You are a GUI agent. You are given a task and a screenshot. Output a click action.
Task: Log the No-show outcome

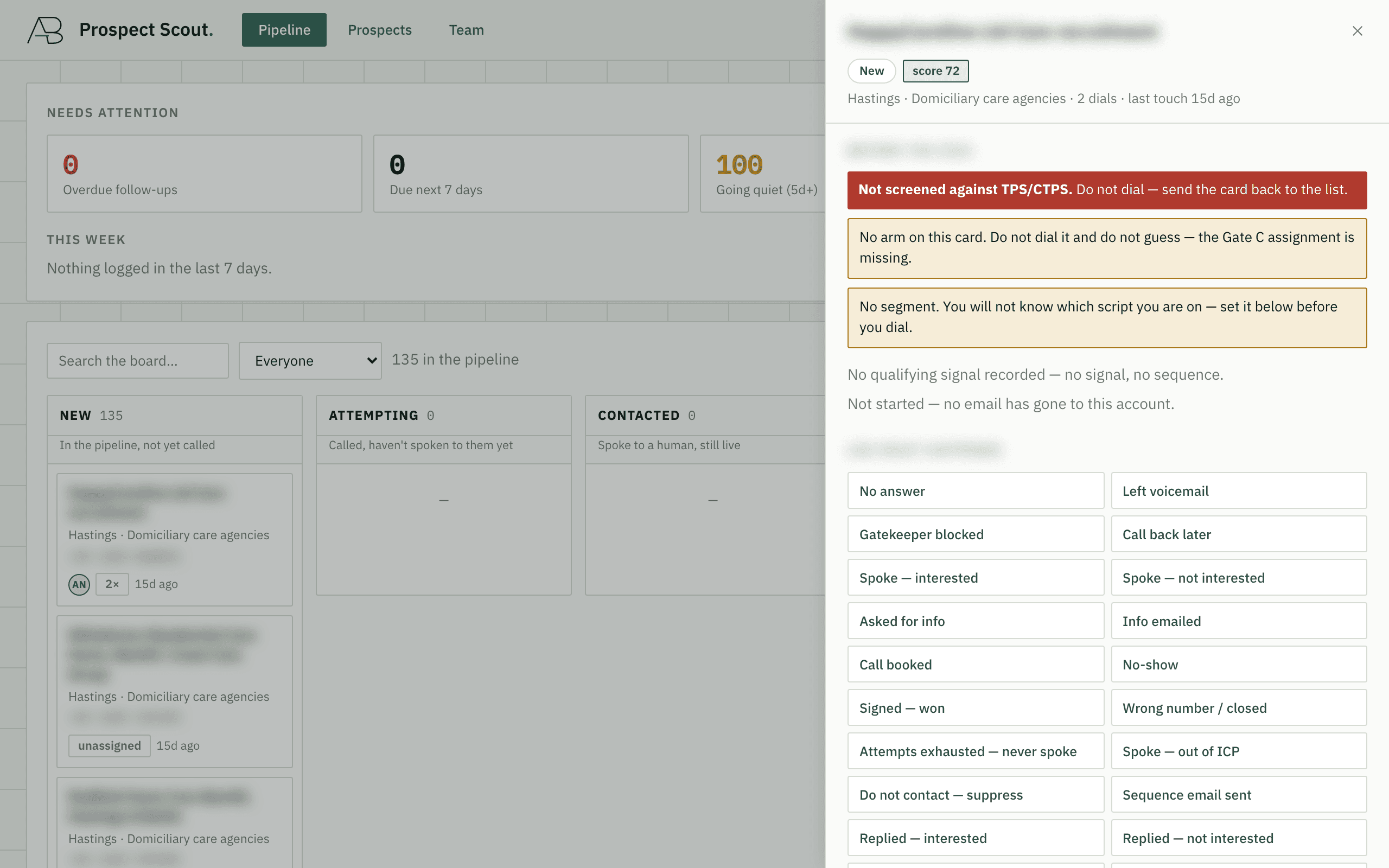pyautogui.click(x=1239, y=665)
